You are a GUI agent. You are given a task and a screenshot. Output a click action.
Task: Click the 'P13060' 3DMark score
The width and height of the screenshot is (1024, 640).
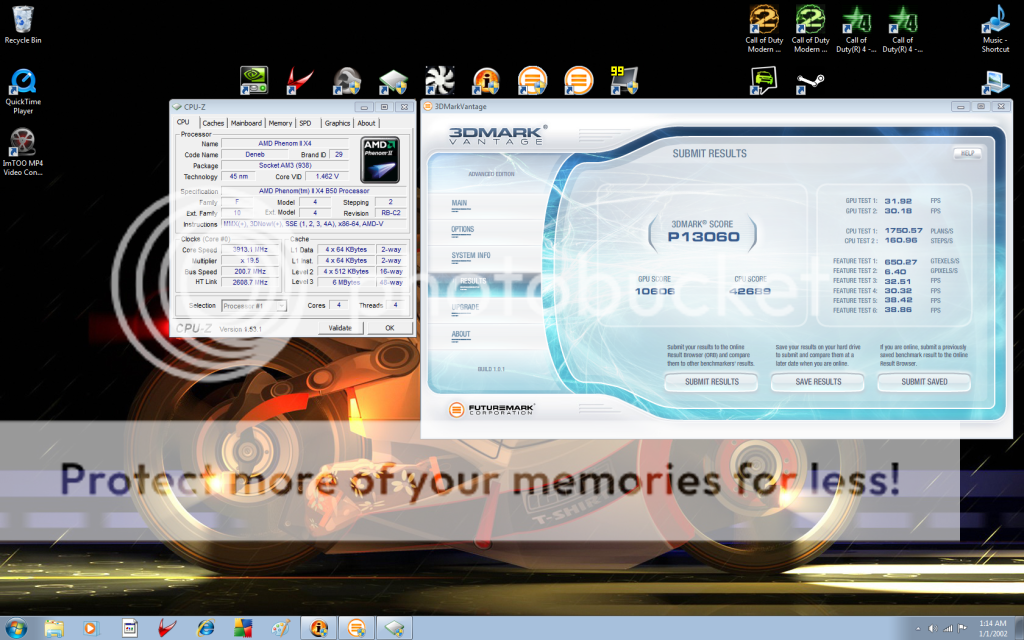[x=703, y=237]
